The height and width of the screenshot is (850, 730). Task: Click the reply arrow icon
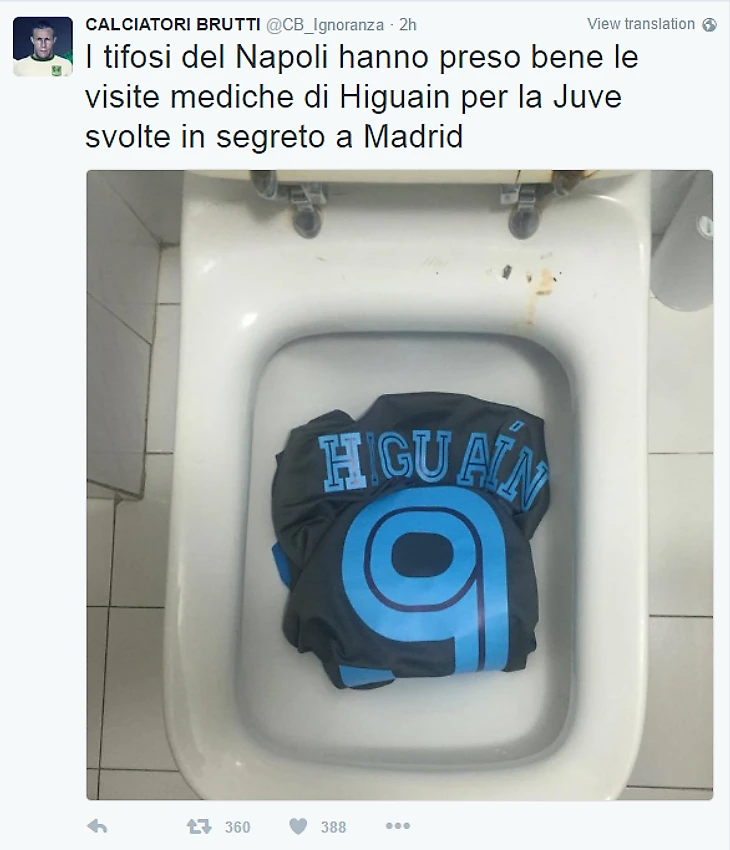[x=98, y=827]
